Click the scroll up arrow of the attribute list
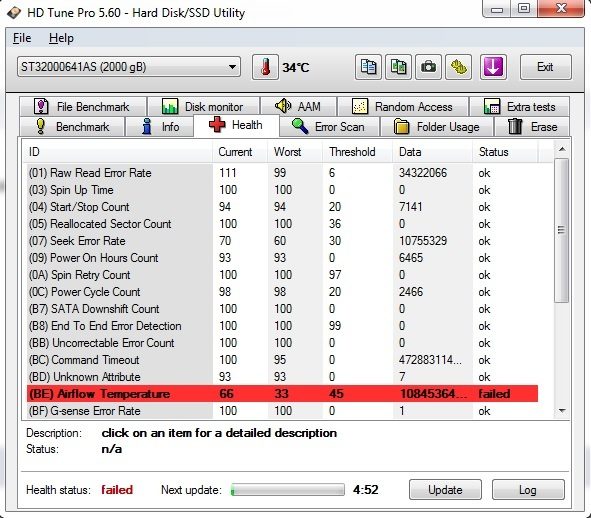 (562, 149)
